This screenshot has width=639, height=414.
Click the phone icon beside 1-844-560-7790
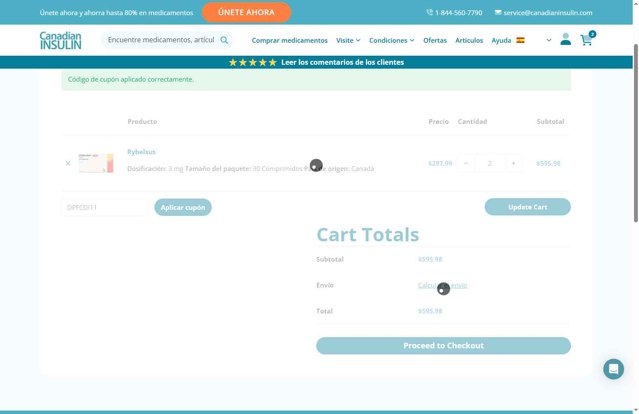point(429,13)
